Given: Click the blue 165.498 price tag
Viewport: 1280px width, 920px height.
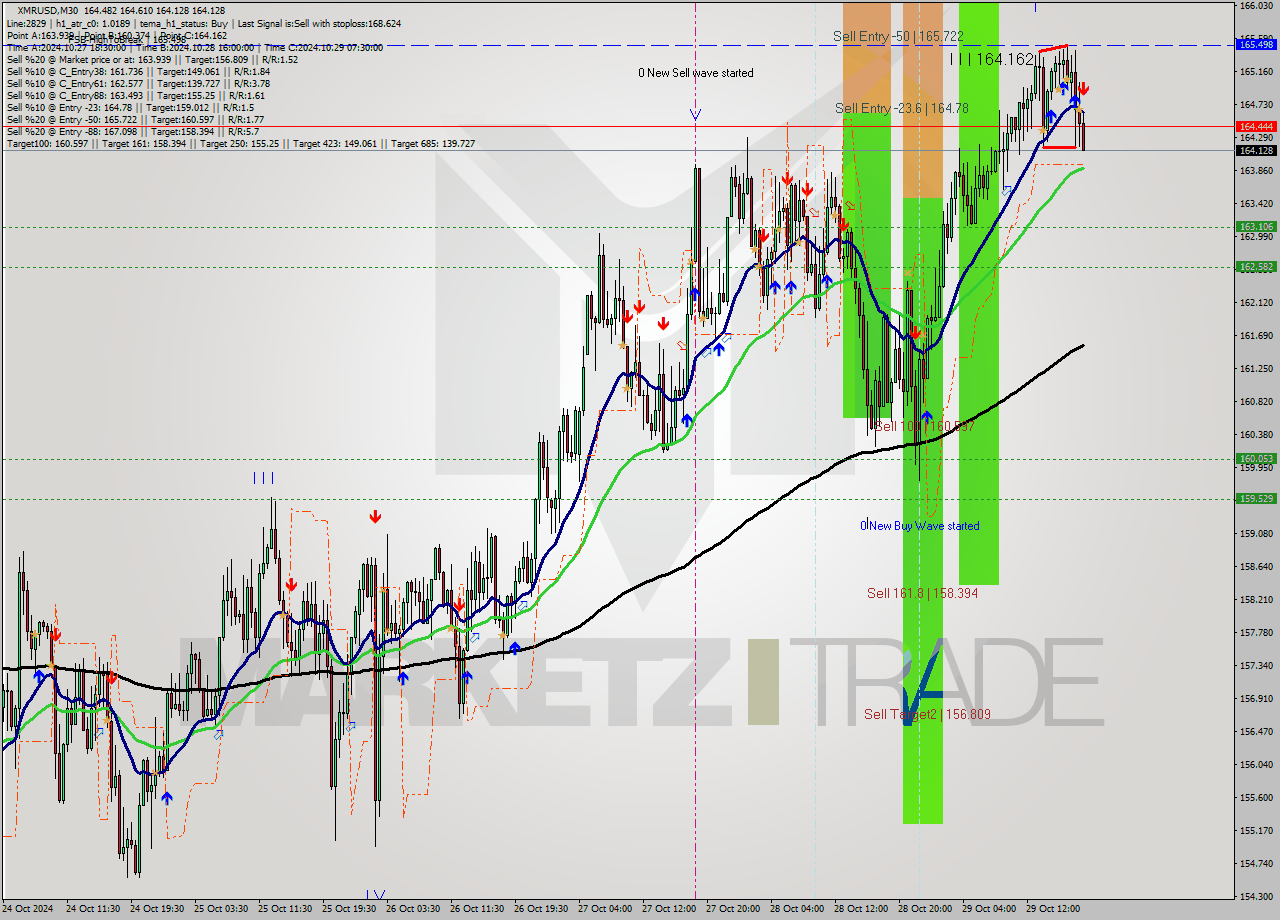Looking at the screenshot, I should (1256, 44).
